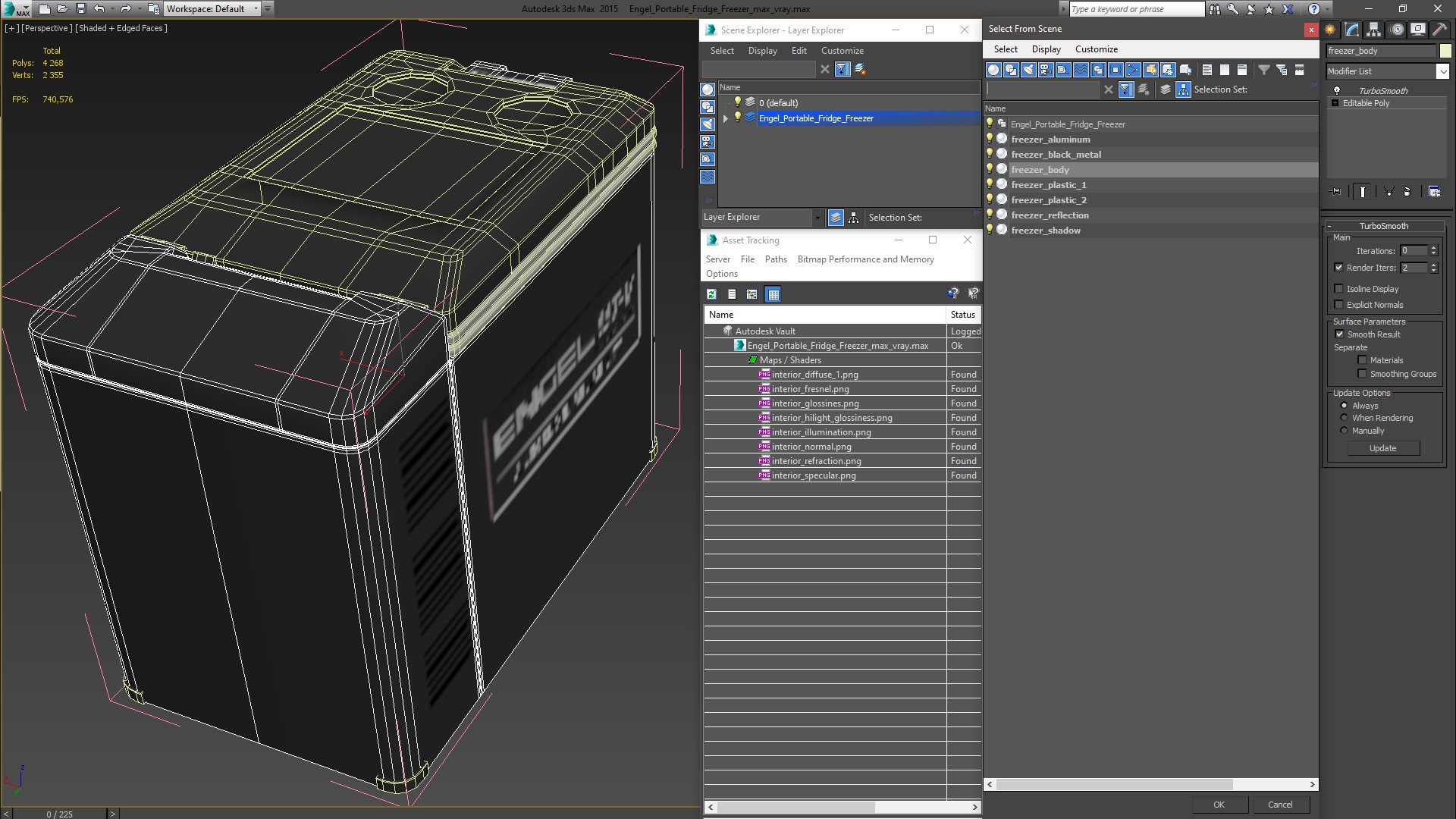Open the Modifier List dropdown
This screenshot has height=819, width=1456.
(1442, 71)
